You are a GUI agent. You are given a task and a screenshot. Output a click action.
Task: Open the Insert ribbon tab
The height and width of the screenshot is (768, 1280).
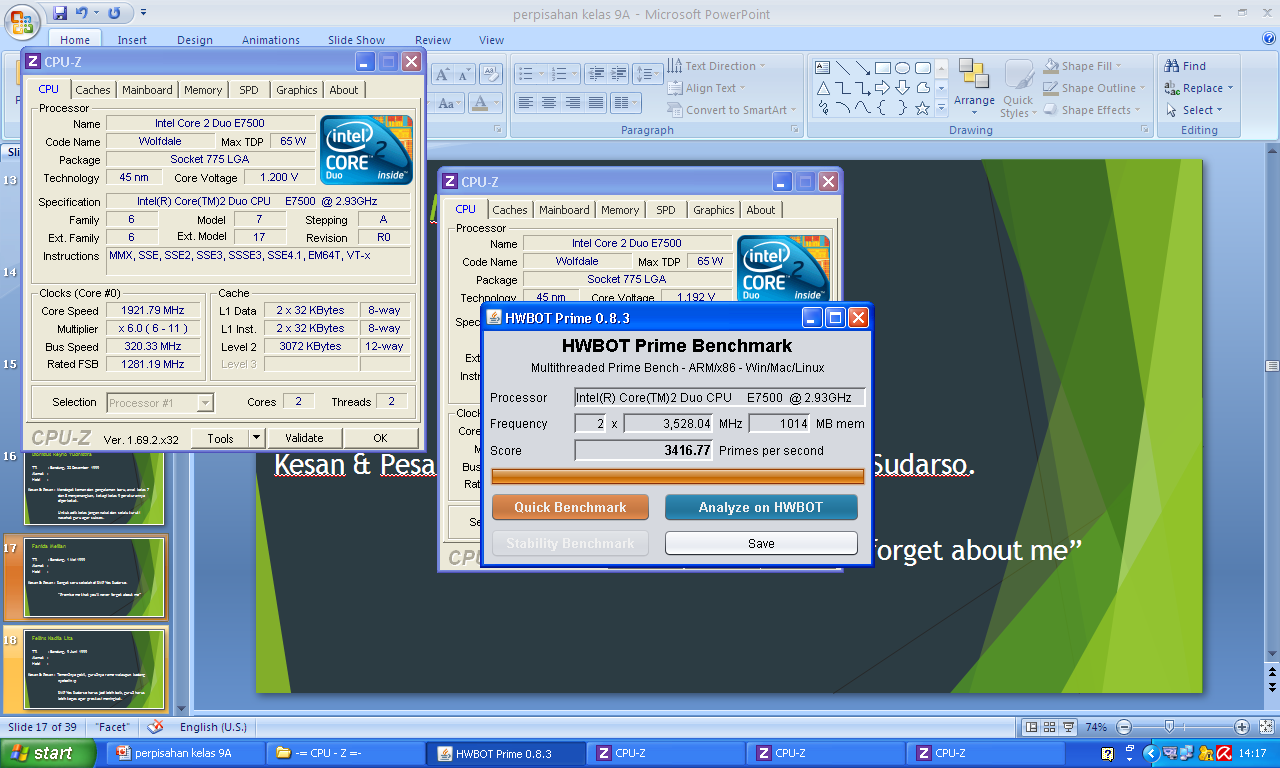(x=132, y=40)
